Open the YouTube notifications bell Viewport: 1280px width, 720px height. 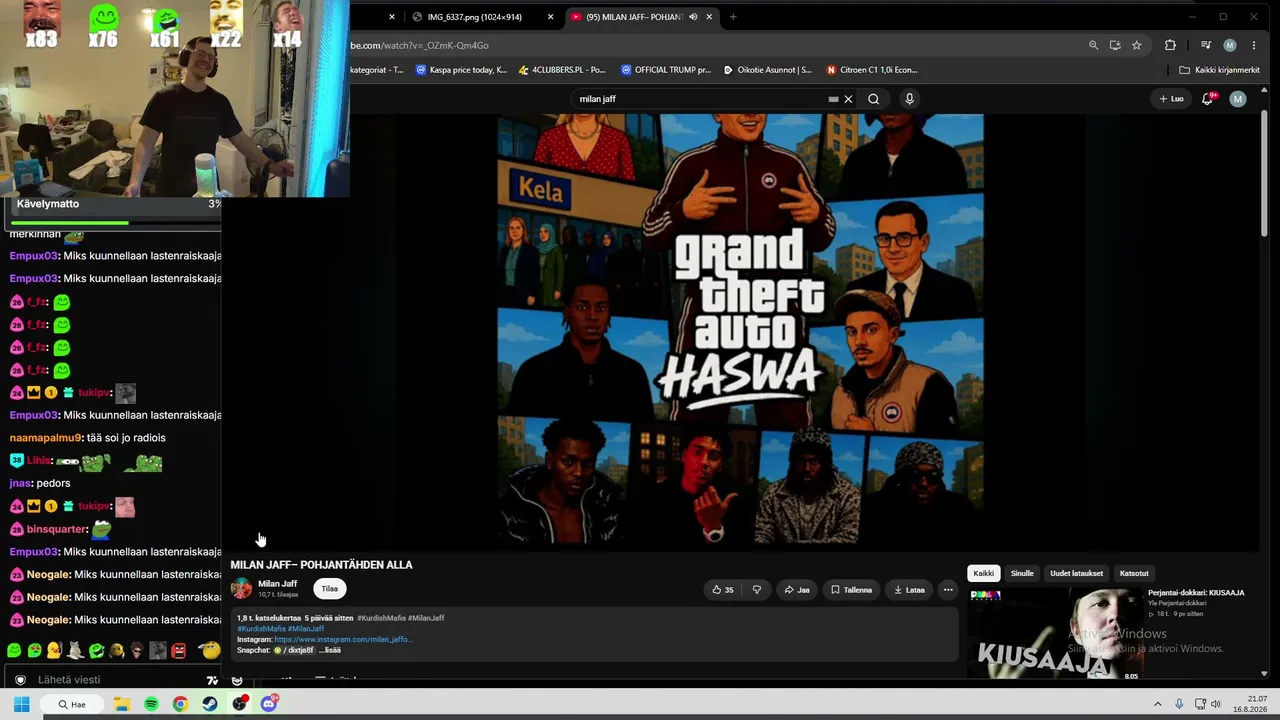point(1207,99)
